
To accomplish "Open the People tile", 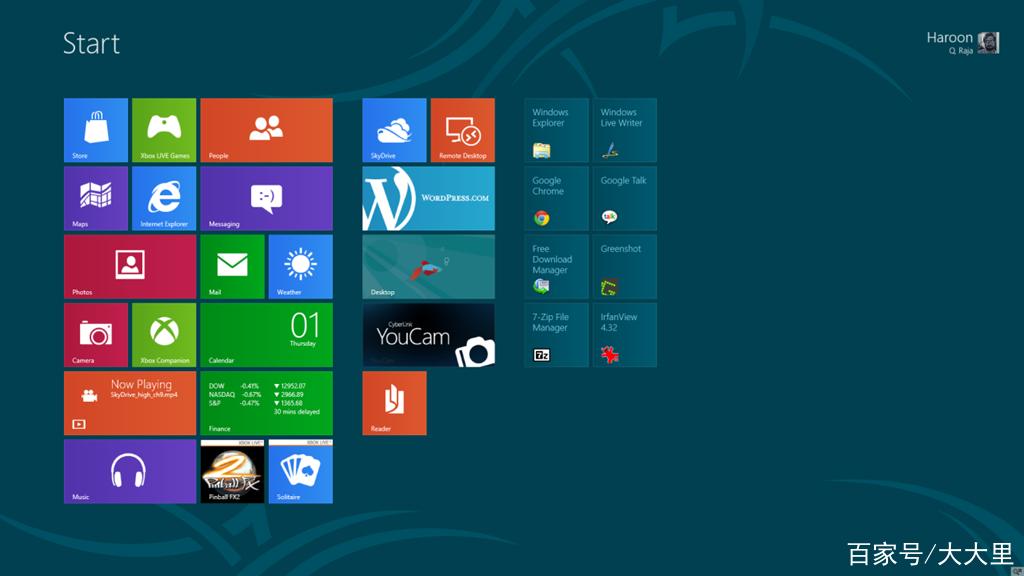I will (266, 130).
